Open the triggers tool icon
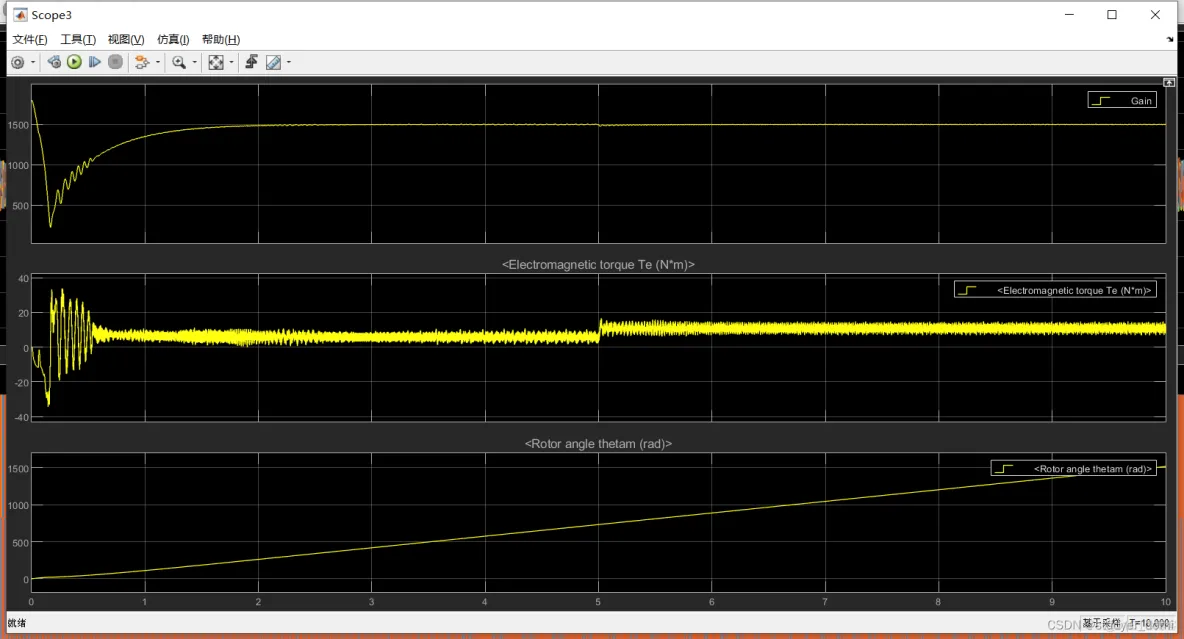The image size is (1184, 639). point(251,62)
